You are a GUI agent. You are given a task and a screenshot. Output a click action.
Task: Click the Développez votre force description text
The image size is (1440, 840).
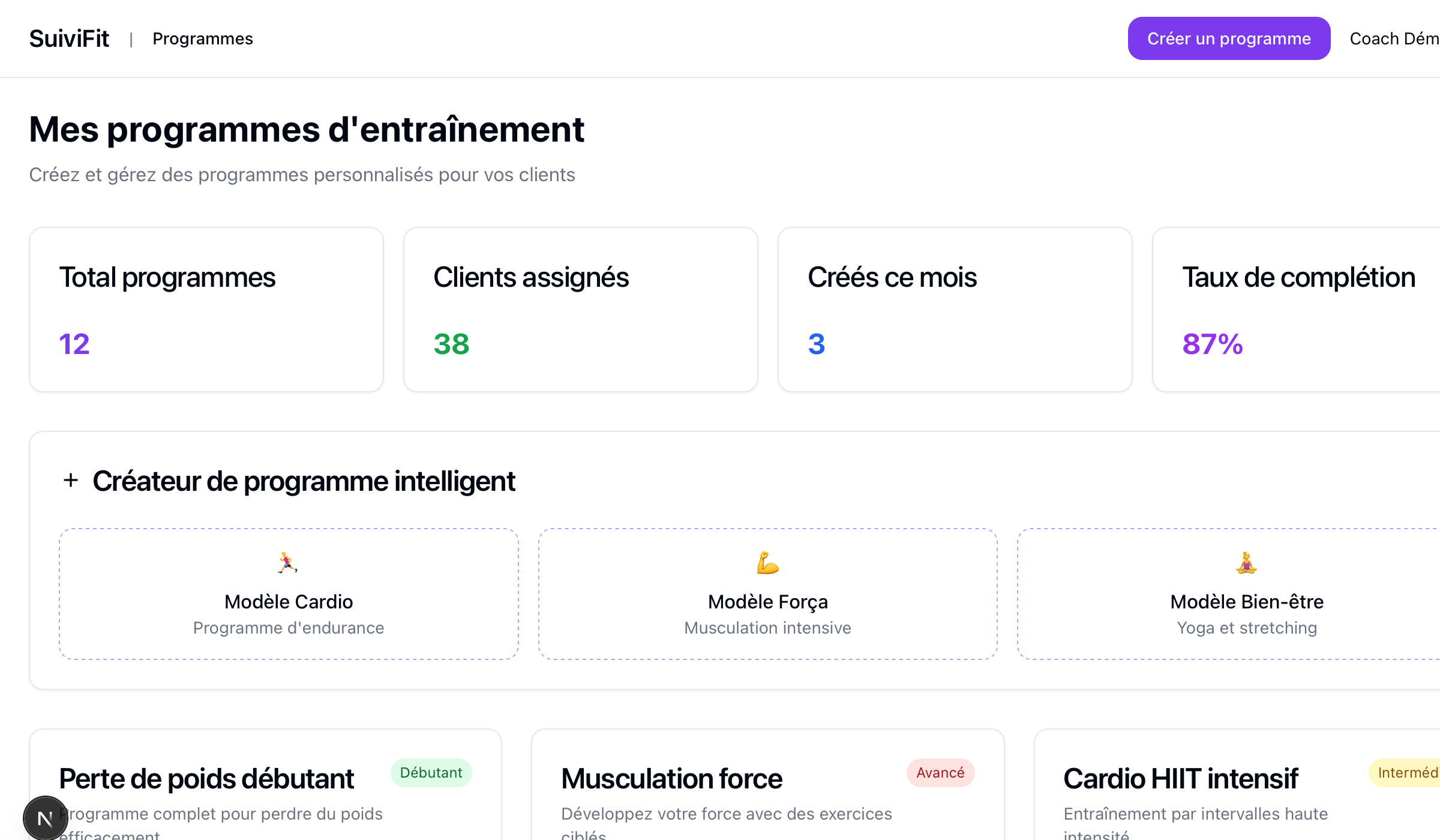click(x=727, y=822)
